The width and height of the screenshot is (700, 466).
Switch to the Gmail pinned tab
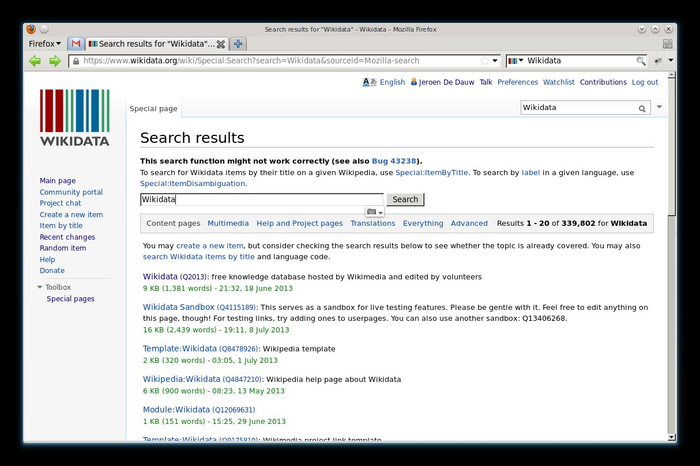click(76, 44)
